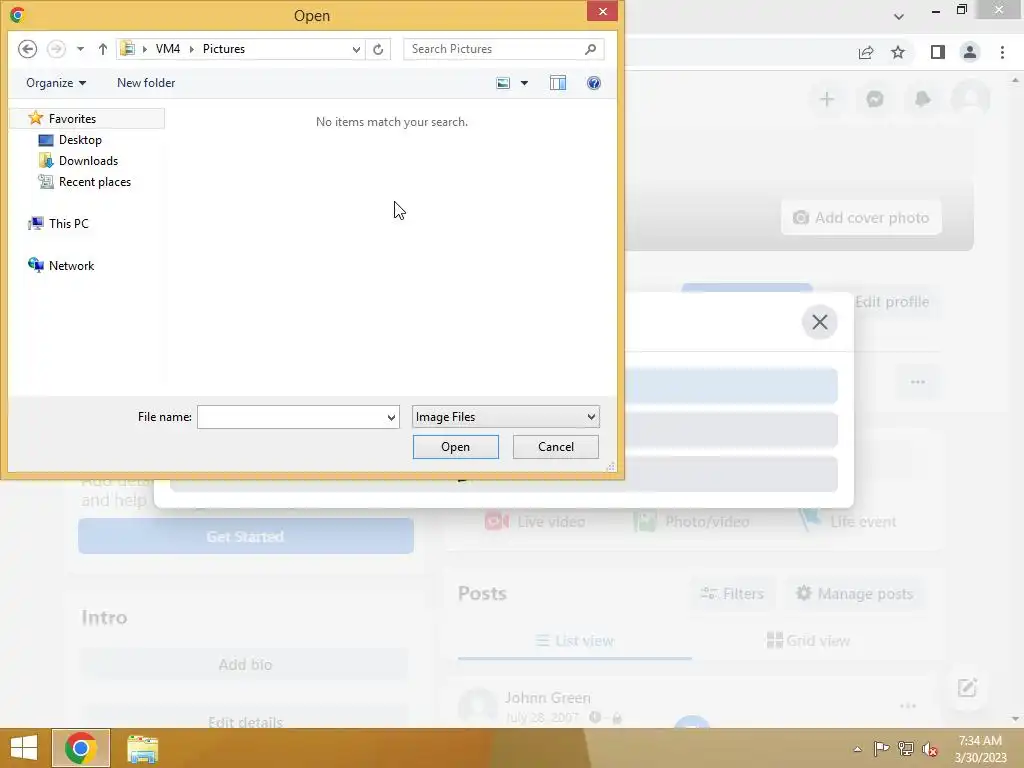
Task: Click the Get Started button
Action: pyautogui.click(x=246, y=536)
